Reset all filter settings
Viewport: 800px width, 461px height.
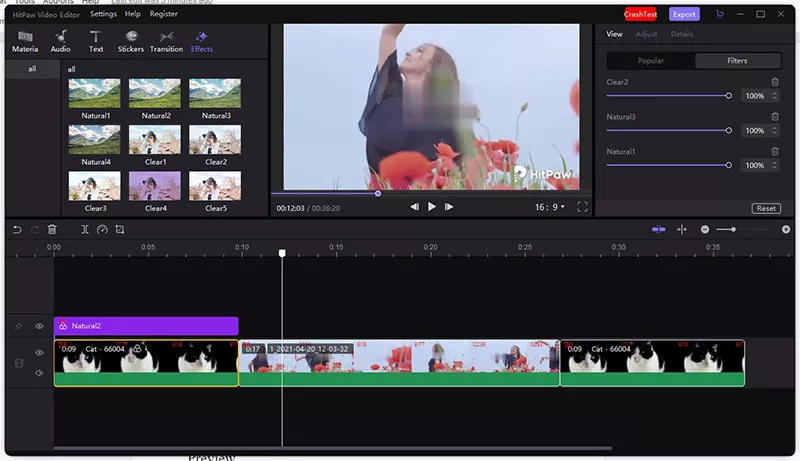[766, 208]
